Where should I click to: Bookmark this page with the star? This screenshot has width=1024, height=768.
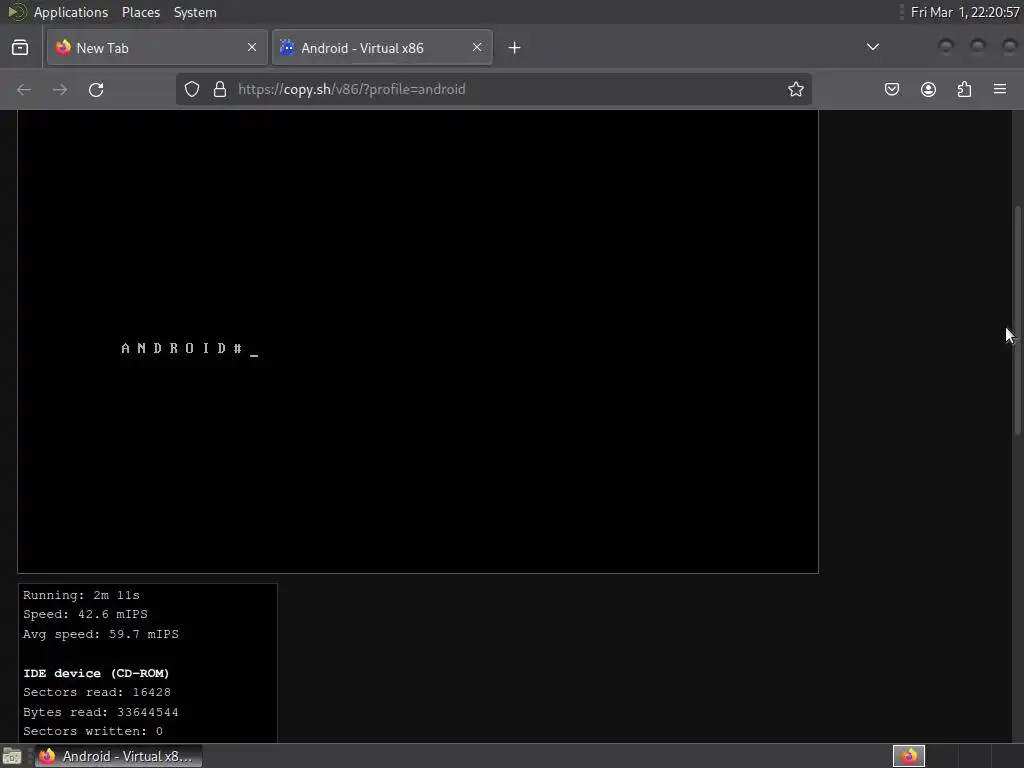point(795,89)
